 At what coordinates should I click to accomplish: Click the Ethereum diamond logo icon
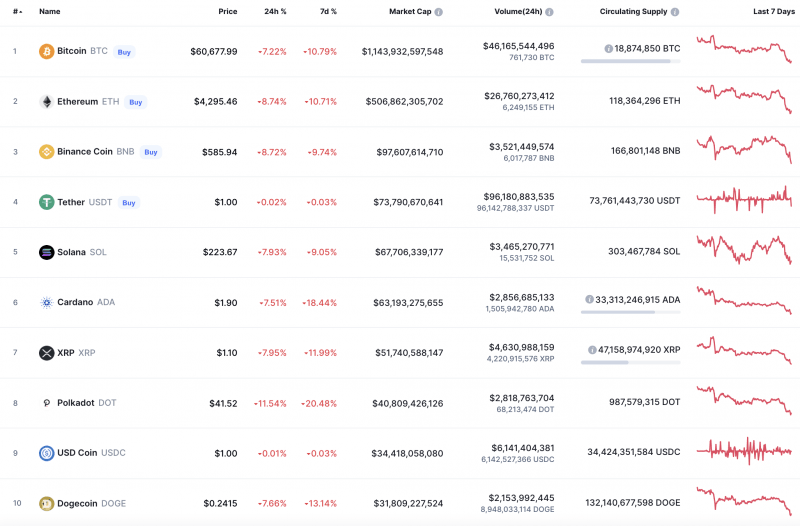coord(46,102)
